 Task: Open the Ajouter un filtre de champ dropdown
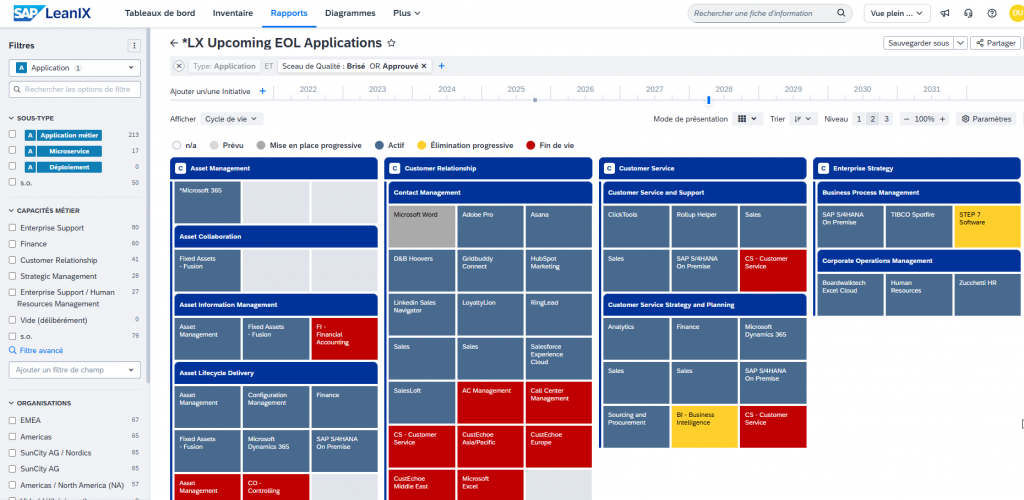74,370
